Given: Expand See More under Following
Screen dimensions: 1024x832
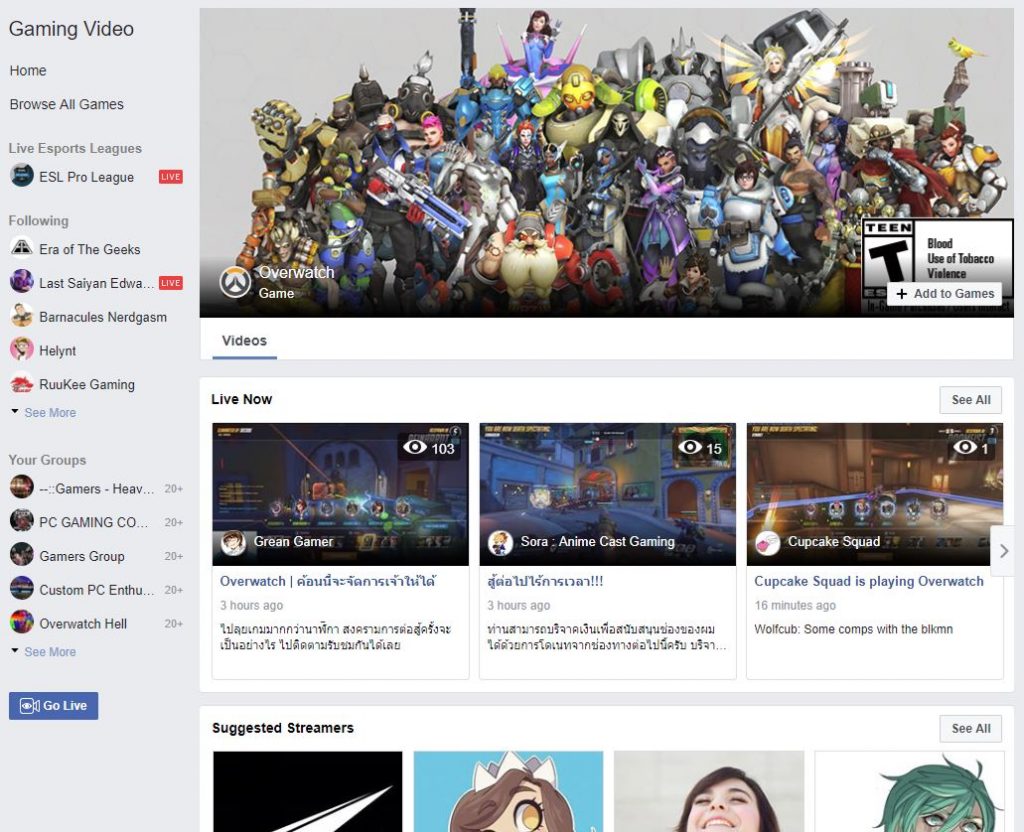Looking at the screenshot, I should coord(50,413).
